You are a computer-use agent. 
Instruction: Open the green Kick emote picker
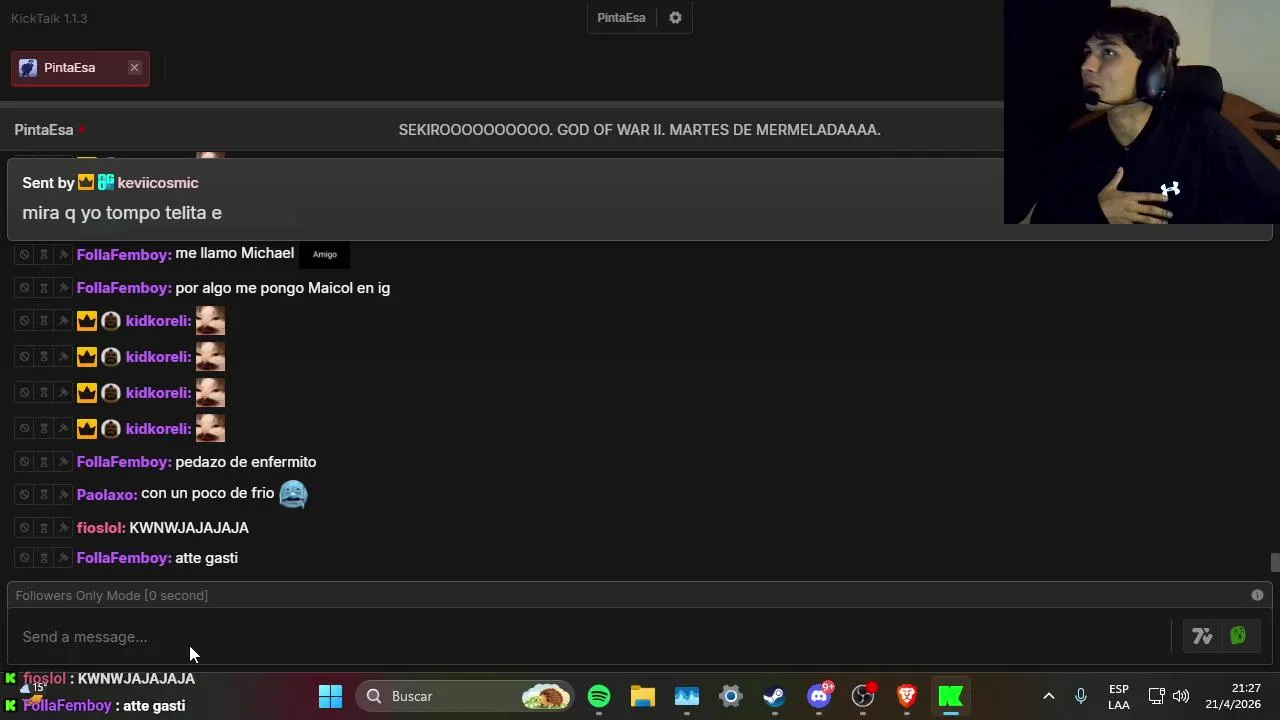coord(1238,635)
